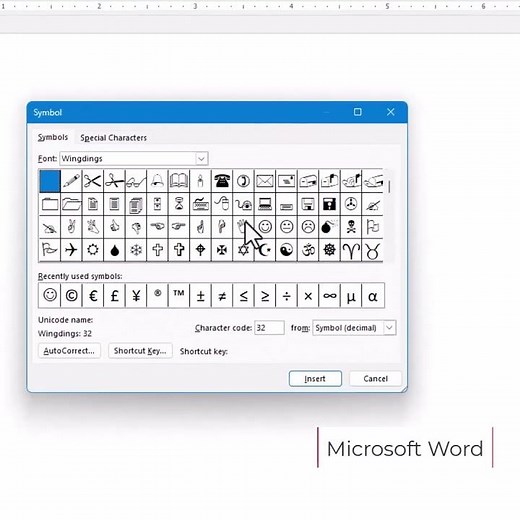The image size is (520, 520).
Task: Pick recently used division symbol
Action: [x=286, y=295]
